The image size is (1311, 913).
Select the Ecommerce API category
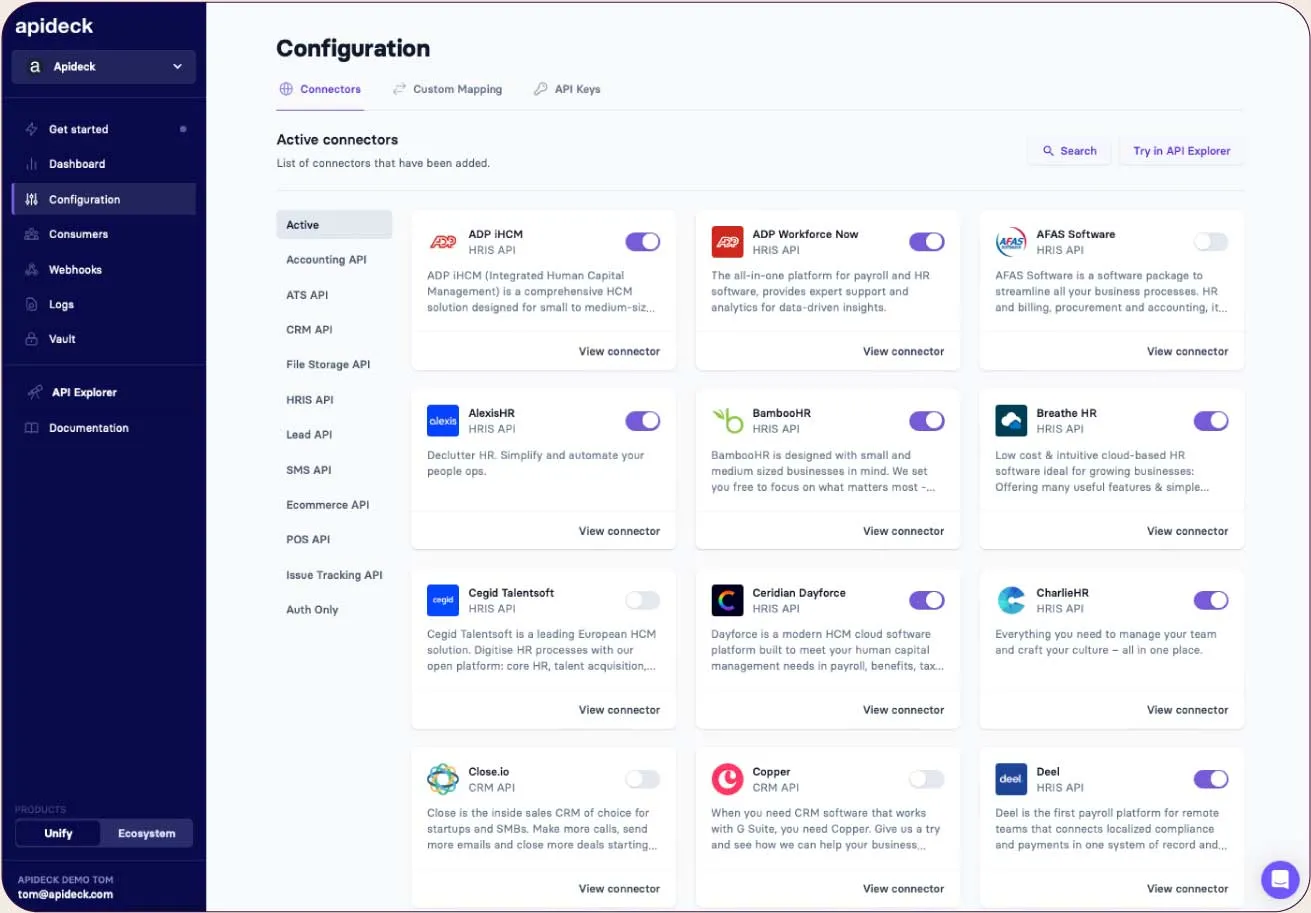tap(327, 505)
